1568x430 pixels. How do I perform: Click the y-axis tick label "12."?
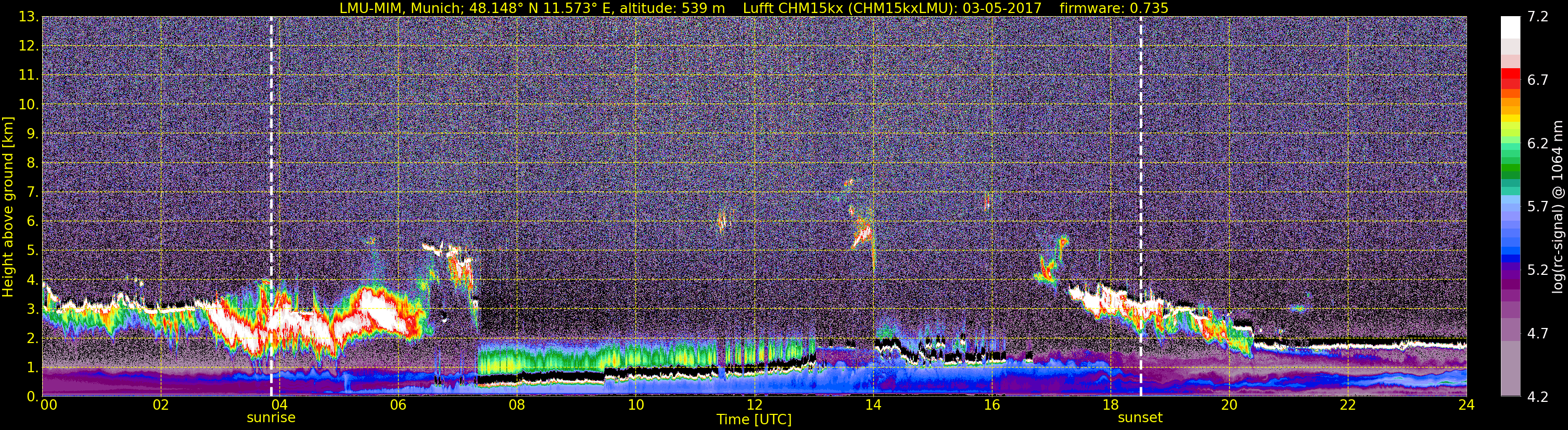pyautogui.click(x=29, y=46)
